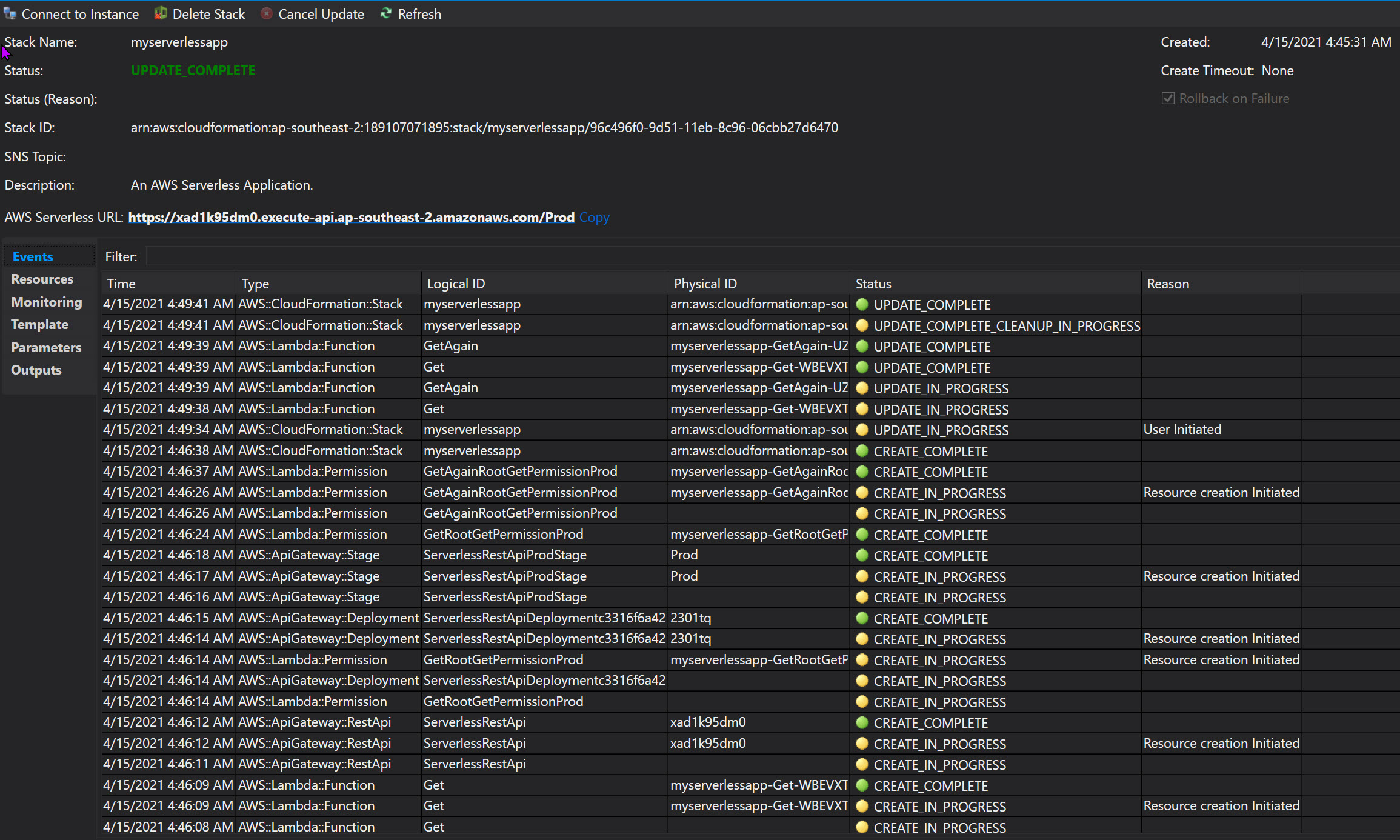This screenshot has width=1400, height=840.
Task: Click yellow icon for UPDATE_COMPLETE_CLEANUP_IN_PROGRESS
Action: tap(862, 325)
